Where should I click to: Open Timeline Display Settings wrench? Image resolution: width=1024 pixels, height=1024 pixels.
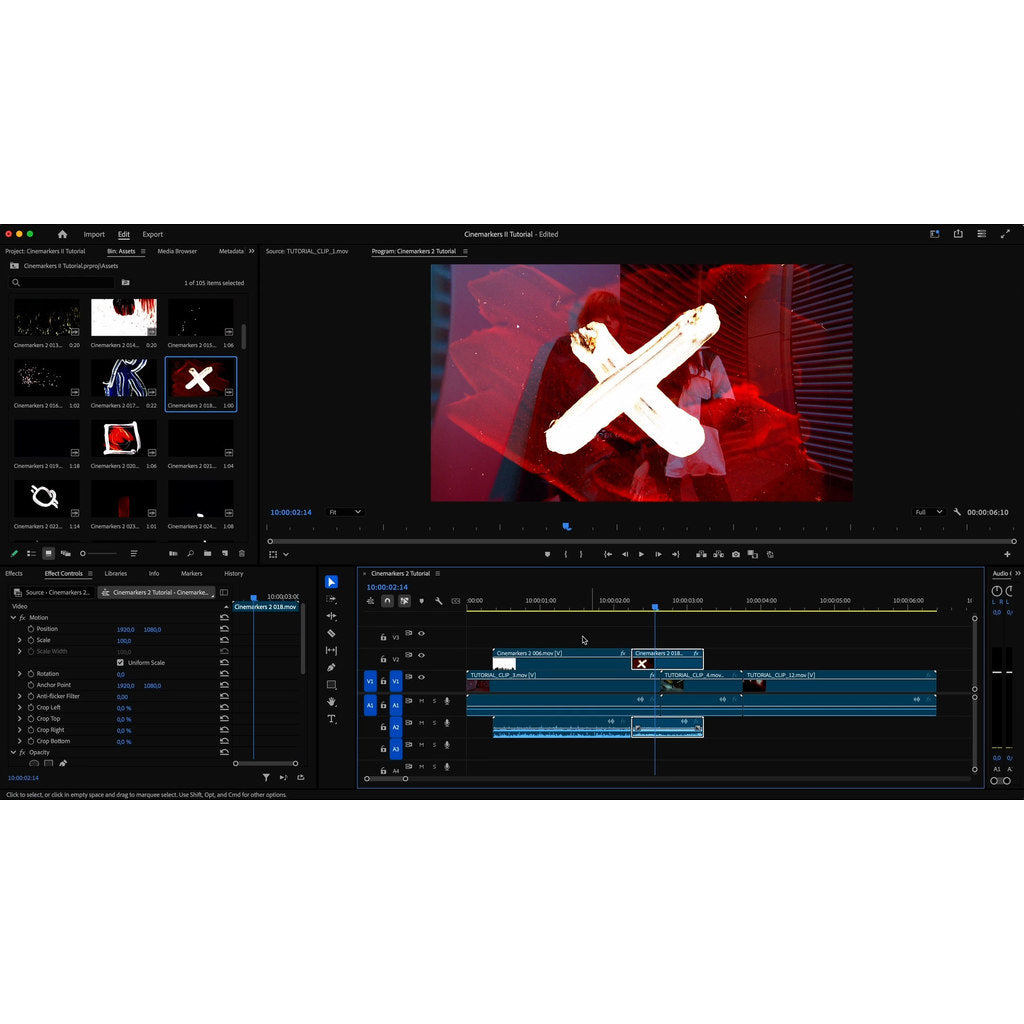point(439,601)
